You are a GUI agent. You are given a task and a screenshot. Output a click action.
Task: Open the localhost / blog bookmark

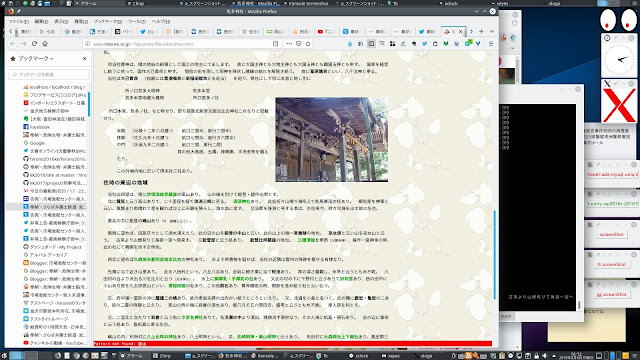tap(55, 87)
